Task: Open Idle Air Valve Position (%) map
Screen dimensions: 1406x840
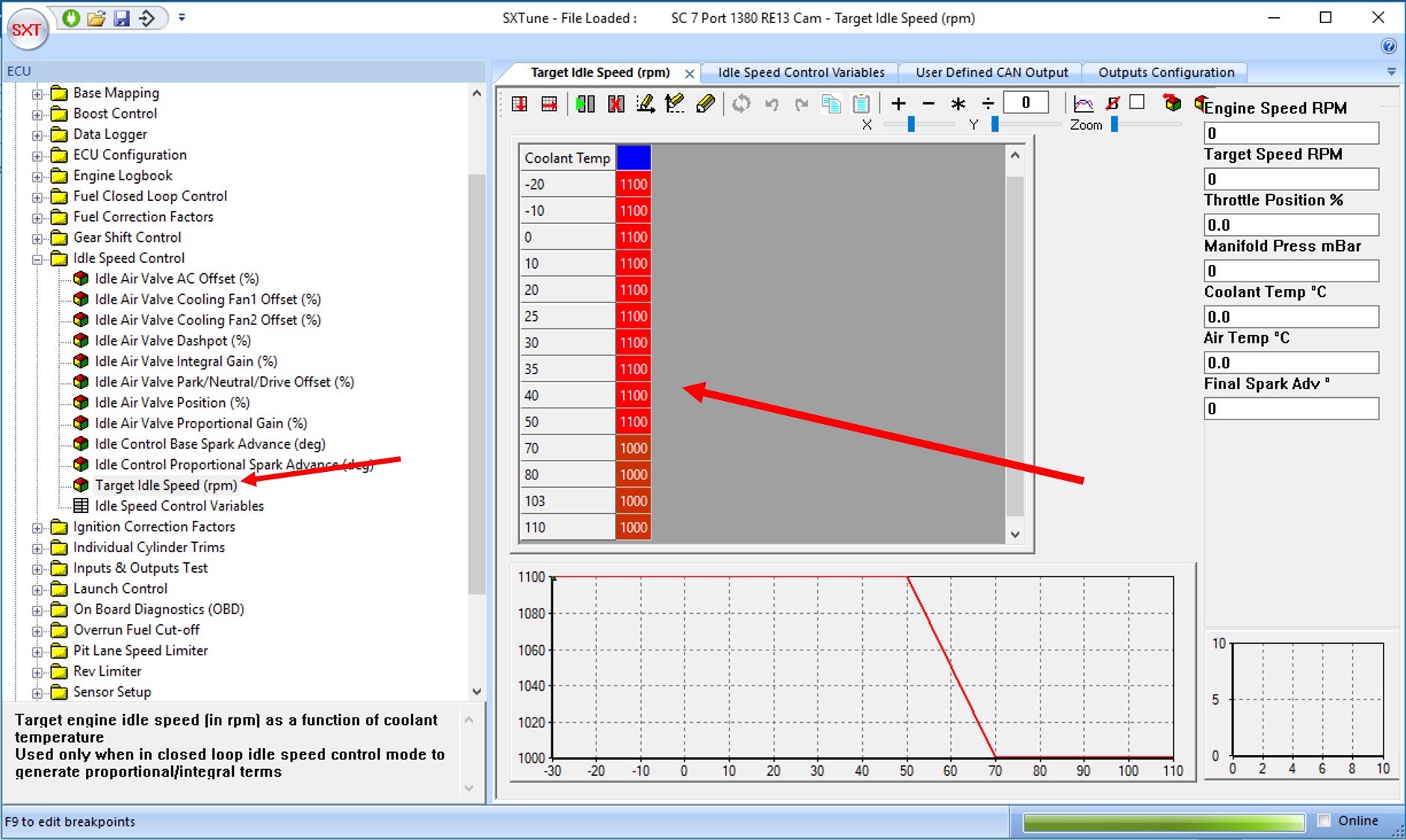Action: [x=172, y=402]
